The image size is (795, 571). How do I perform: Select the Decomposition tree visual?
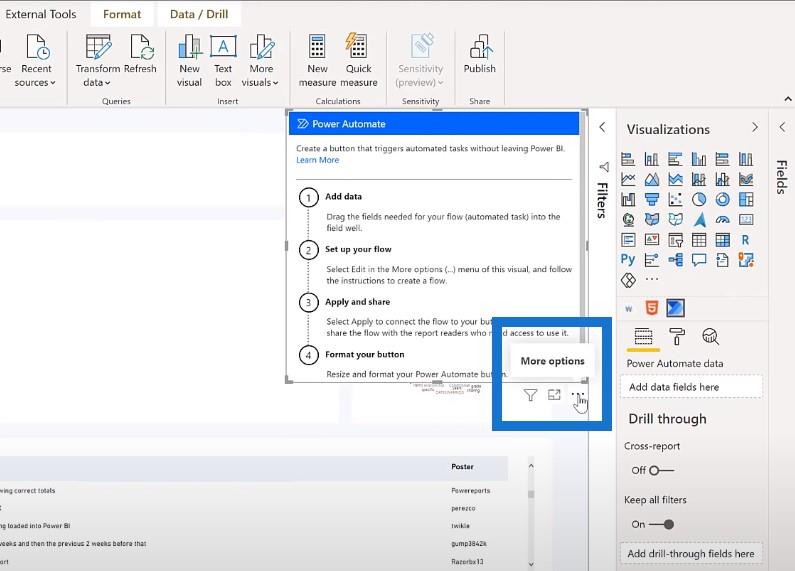pos(675,260)
